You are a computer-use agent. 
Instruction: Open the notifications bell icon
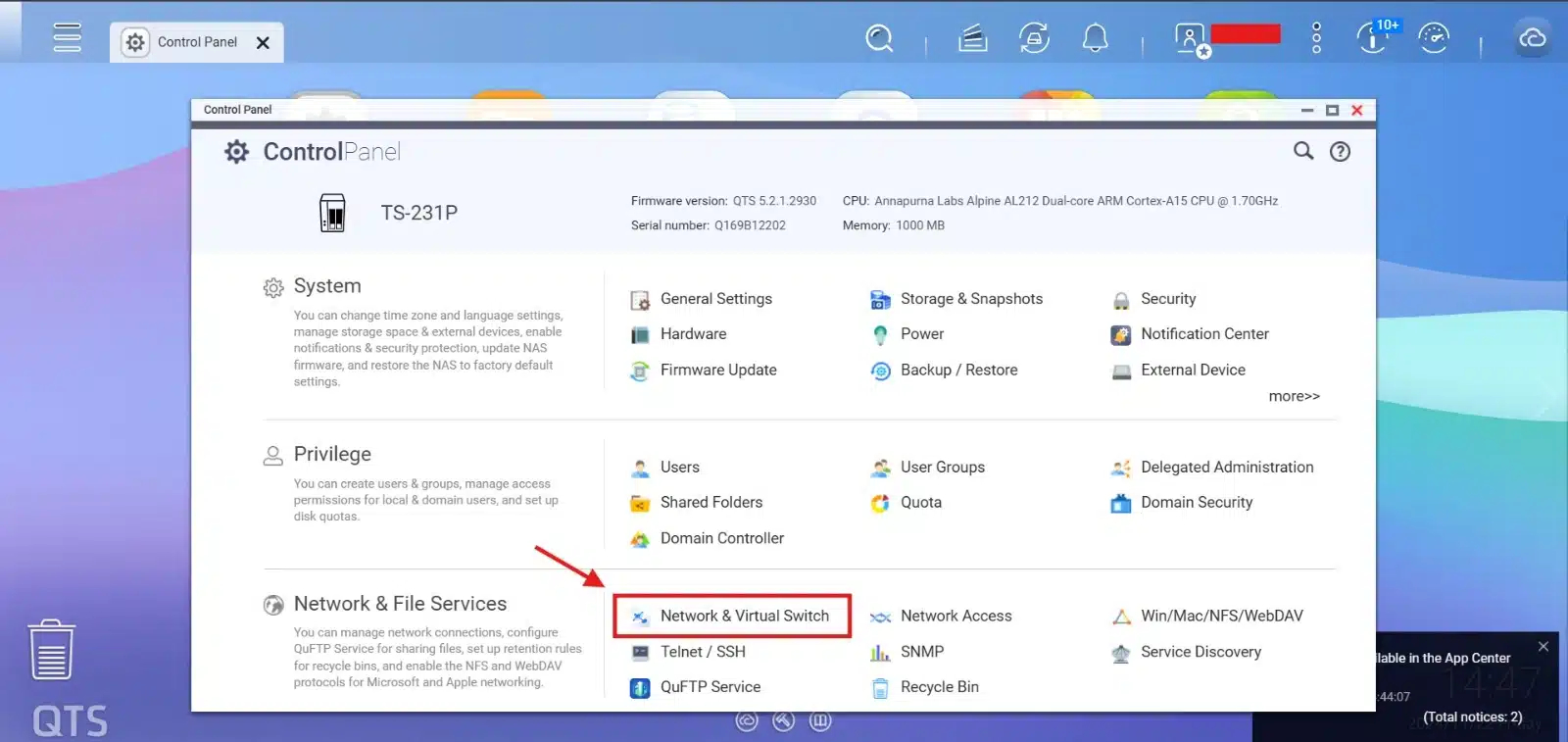click(x=1095, y=38)
